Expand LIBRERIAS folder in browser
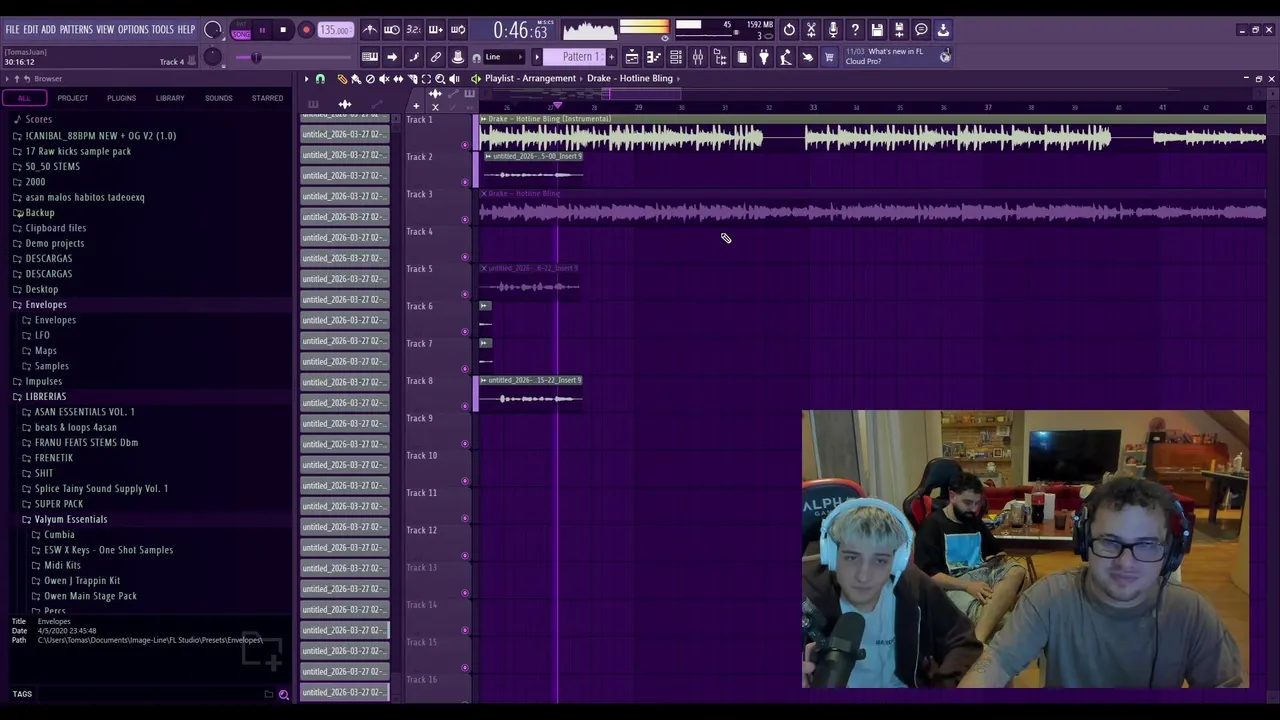 [45, 396]
